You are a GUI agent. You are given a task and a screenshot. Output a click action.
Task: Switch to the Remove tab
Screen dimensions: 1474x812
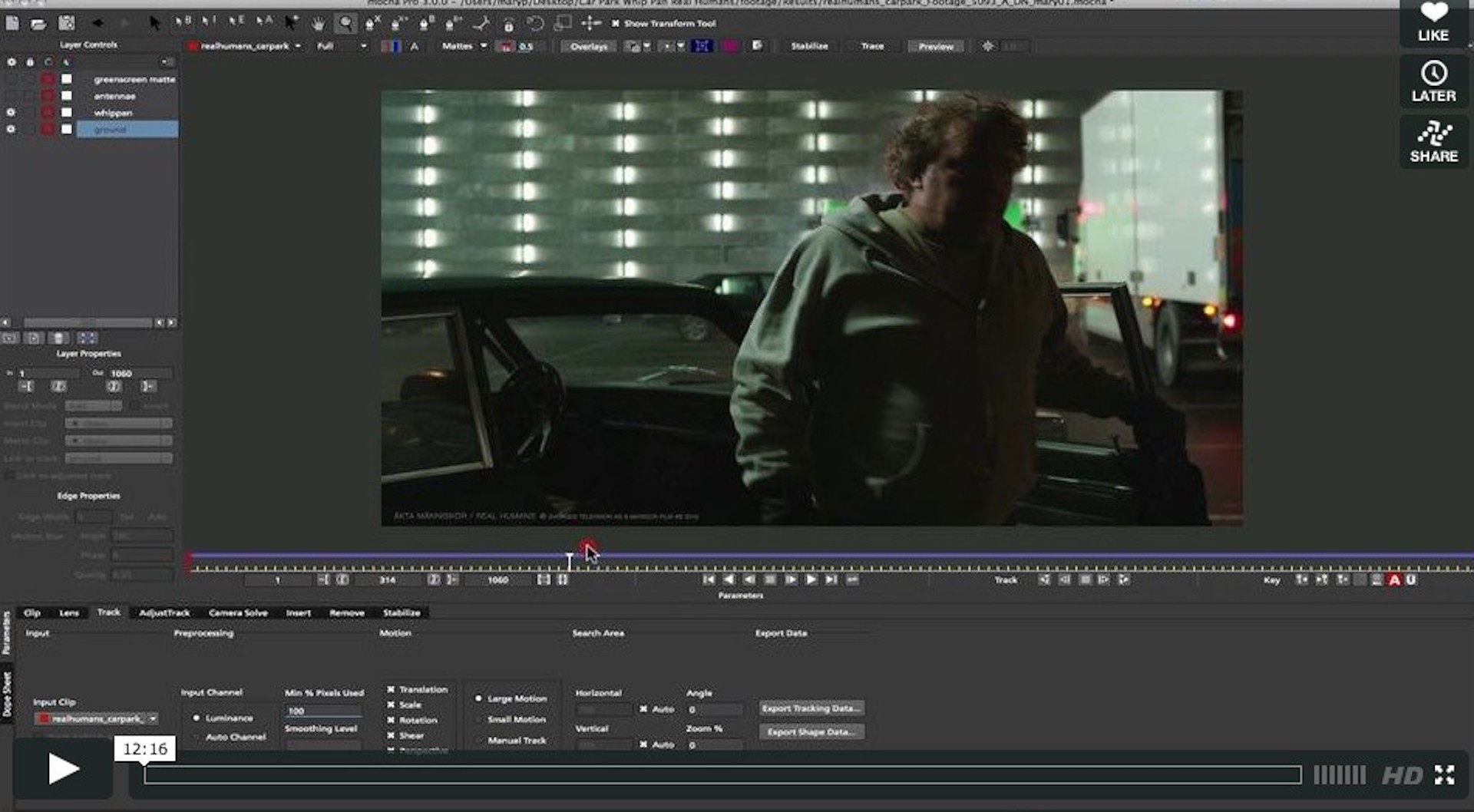click(x=347, y=612)
